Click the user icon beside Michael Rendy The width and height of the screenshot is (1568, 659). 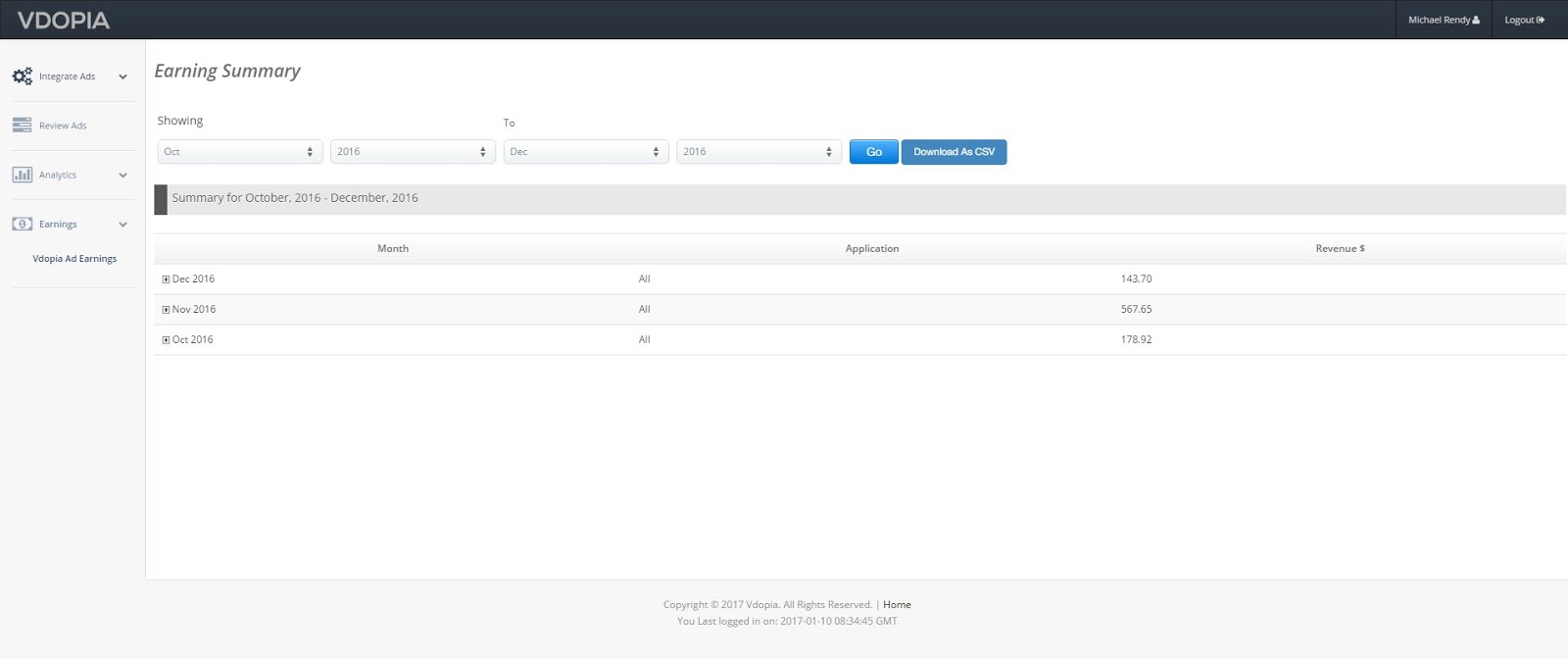coord(1476,20)
